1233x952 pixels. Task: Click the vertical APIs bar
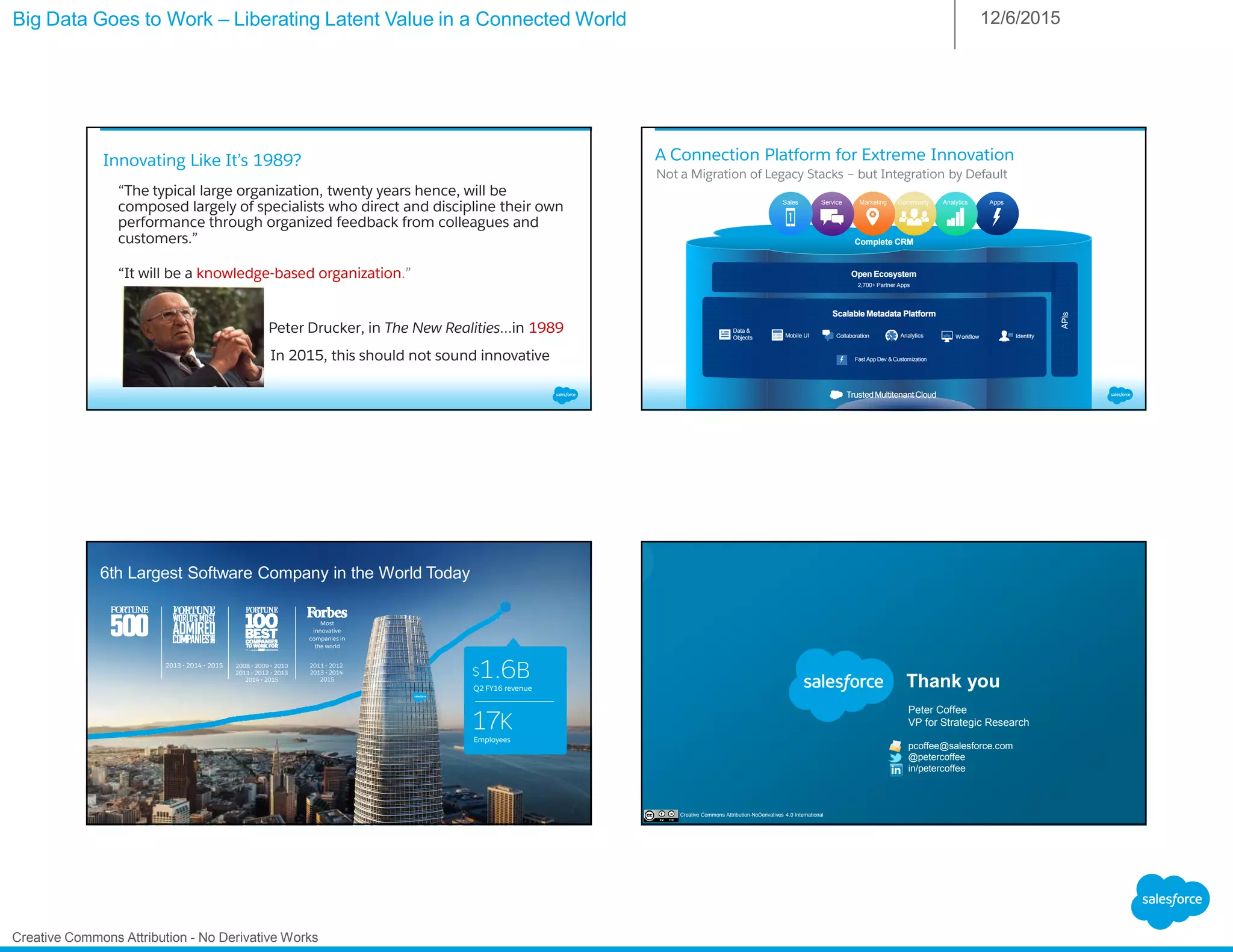coord(1064,320)
